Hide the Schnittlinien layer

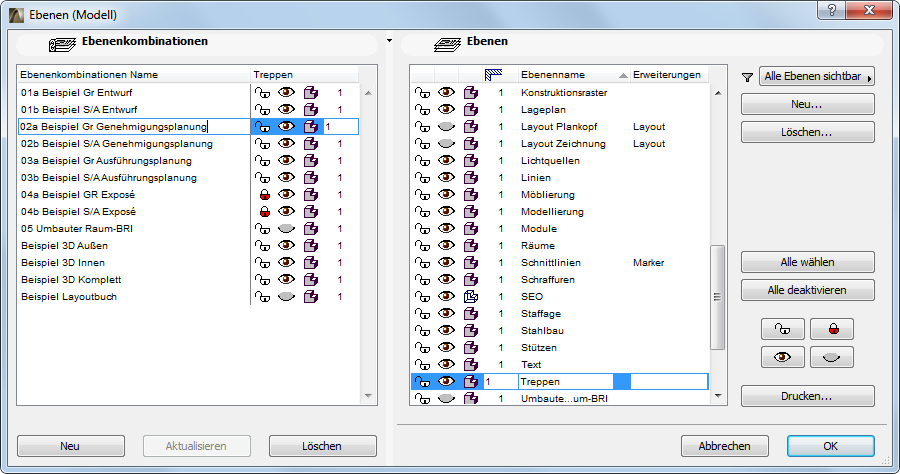click(x=446, y=262)
